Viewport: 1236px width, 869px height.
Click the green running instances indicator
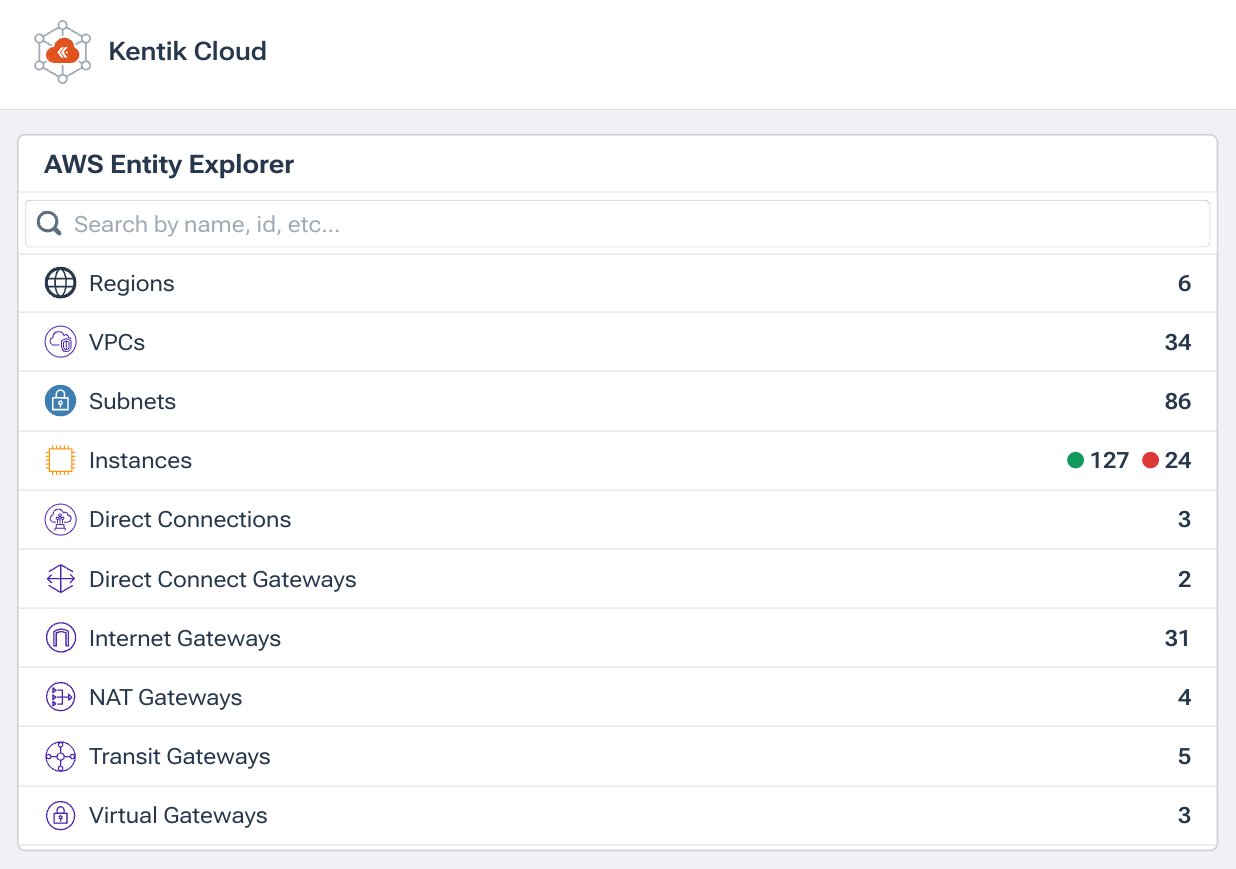1076,460
